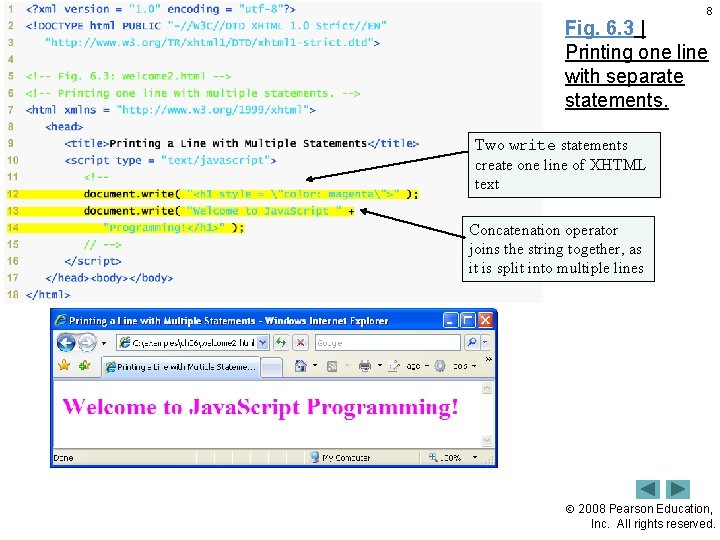The width and height of the screenshot is (720, 540).
Task: Expand the Home button dropdown arrow
Action: (x=315, y=366)
